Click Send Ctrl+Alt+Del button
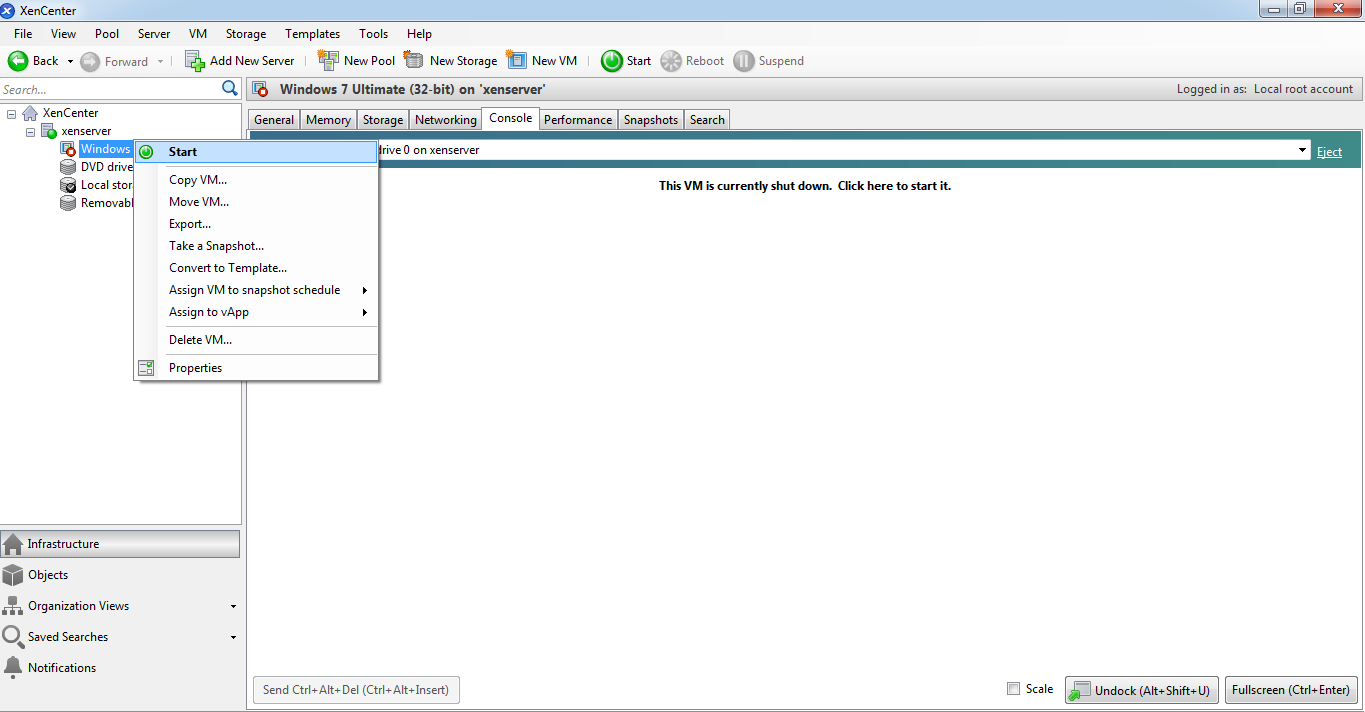The width and height of the screenshot is (1365, 712). point(356,689)
